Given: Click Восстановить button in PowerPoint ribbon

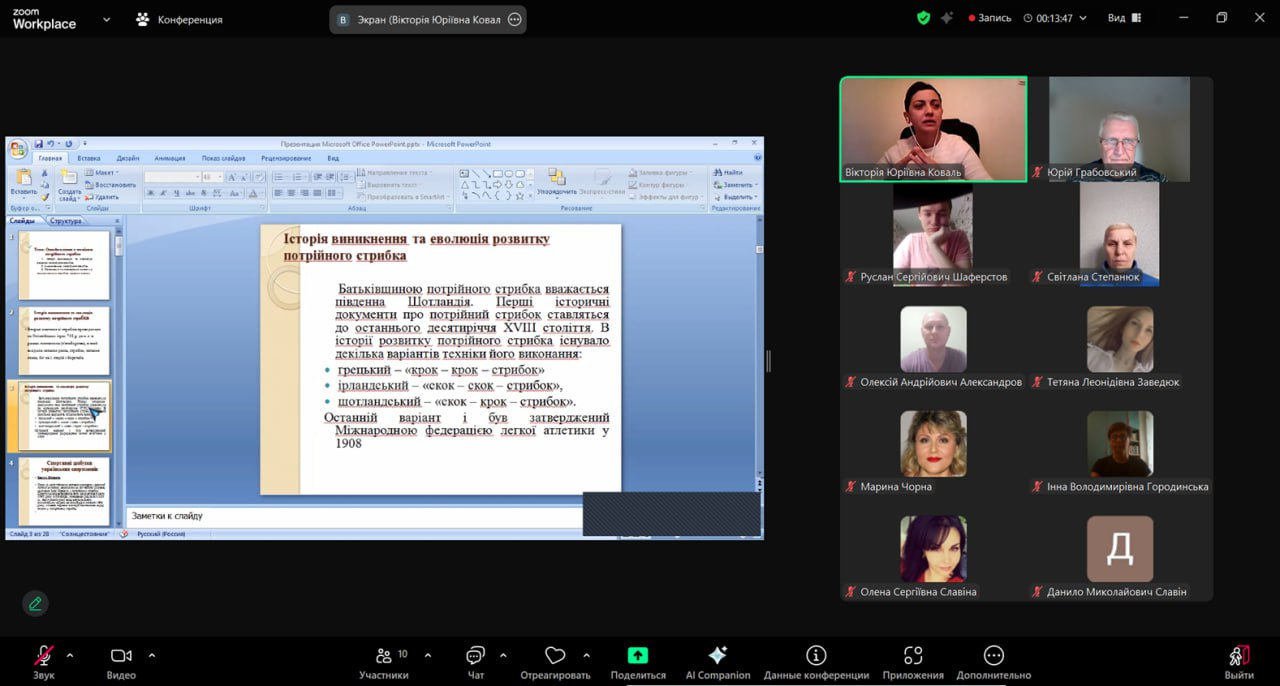Looking at the screenshot, I should coord(110,185).
